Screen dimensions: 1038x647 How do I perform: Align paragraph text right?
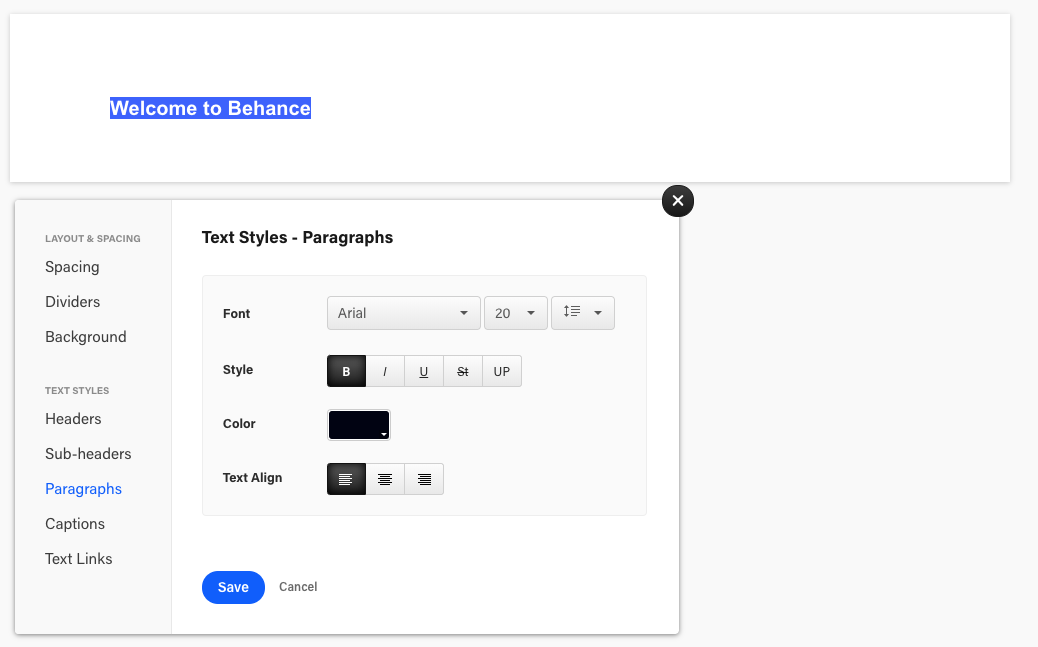(x=424, y=479)
